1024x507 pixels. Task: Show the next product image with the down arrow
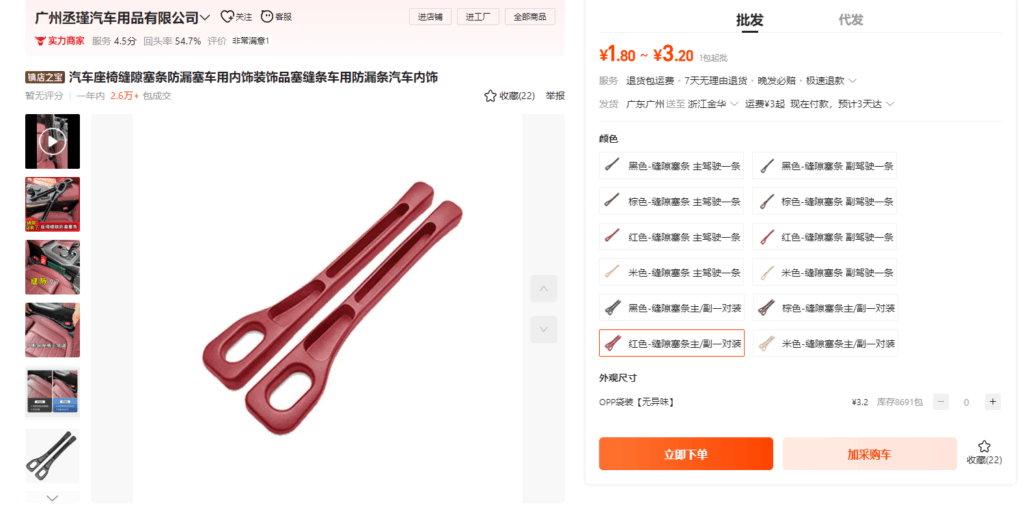[543, 329]
